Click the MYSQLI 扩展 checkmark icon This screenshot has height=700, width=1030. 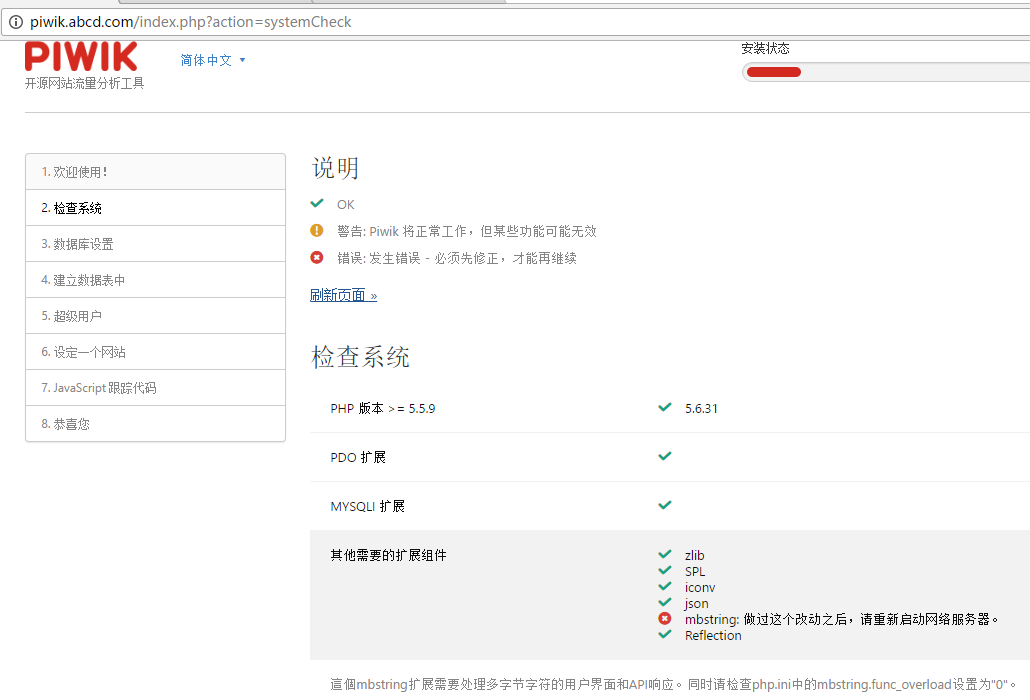click(x=665, y=505)
